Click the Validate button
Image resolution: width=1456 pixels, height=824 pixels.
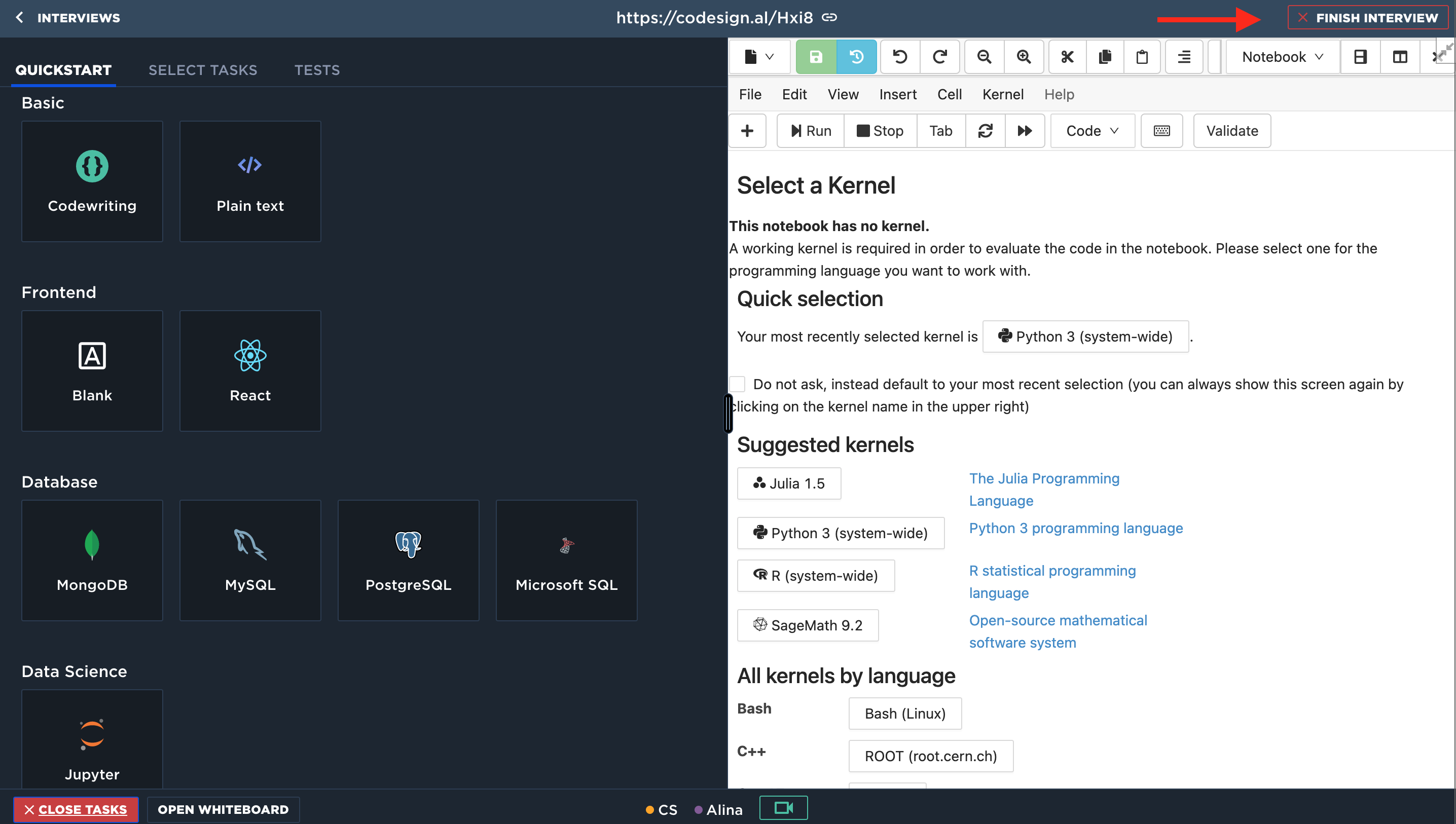click(x=1232, y=131)
